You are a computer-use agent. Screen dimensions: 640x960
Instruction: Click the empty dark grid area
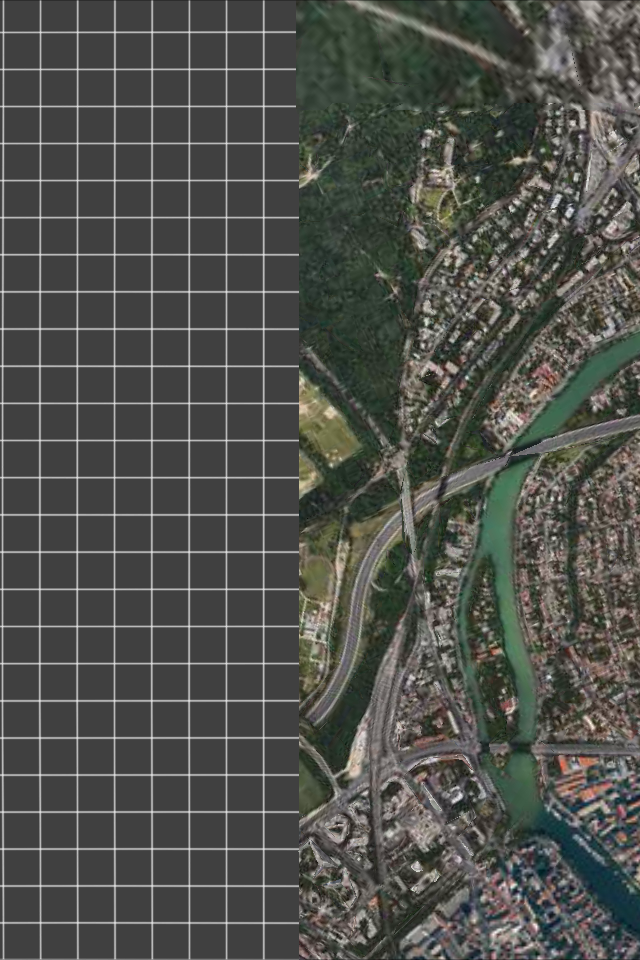pos(148,480)
